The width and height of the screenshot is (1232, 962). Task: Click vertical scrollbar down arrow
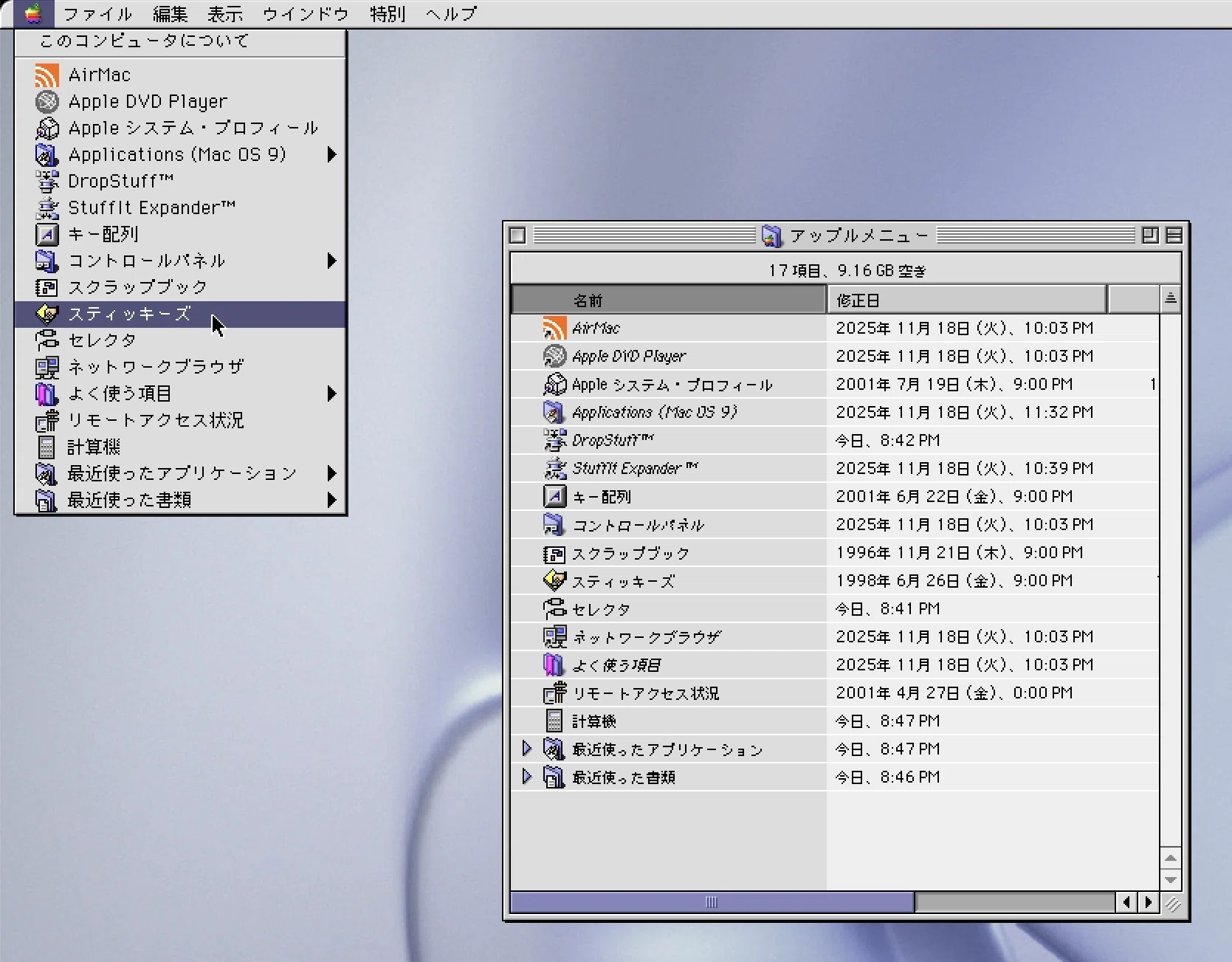tap(1170, 880)
